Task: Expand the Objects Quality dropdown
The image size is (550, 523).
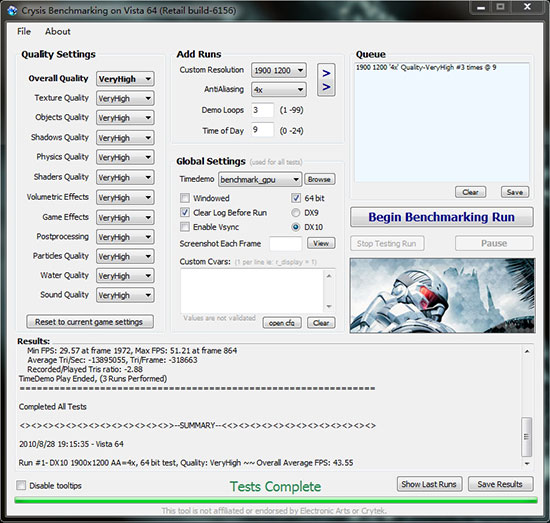Action: pos(125,118)
